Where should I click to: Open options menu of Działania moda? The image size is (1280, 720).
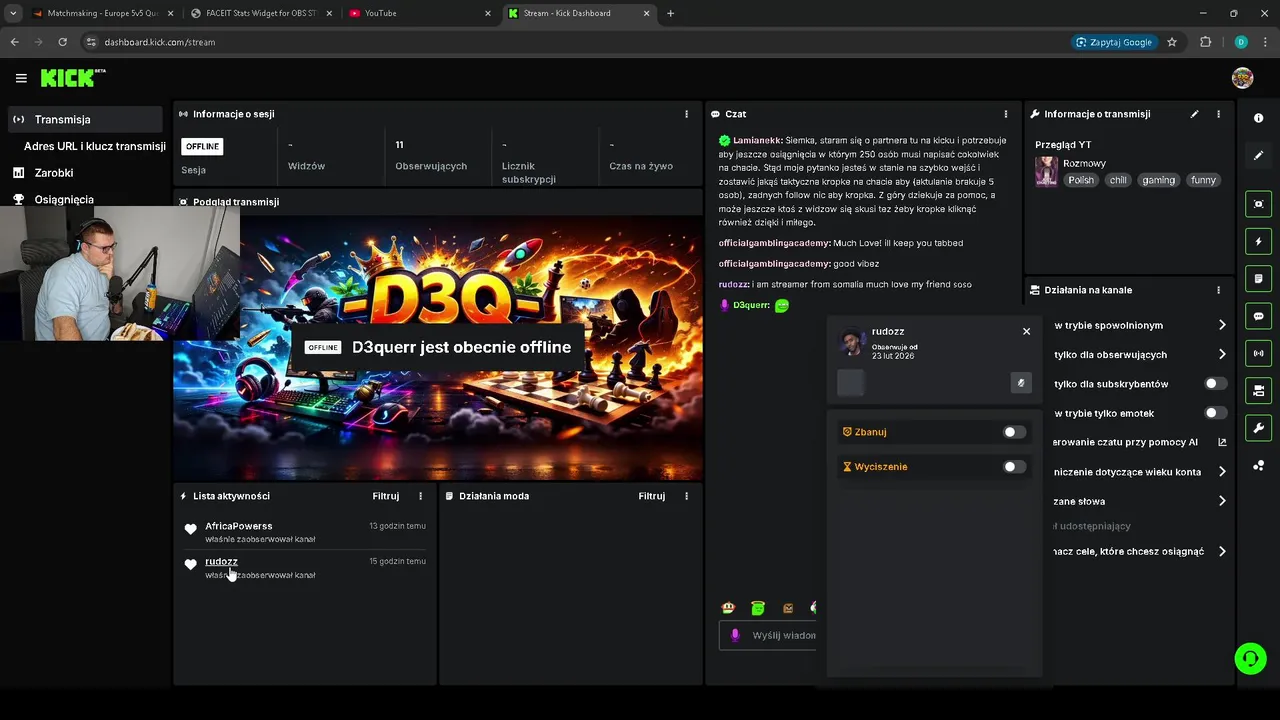click(x=686, y=496)
